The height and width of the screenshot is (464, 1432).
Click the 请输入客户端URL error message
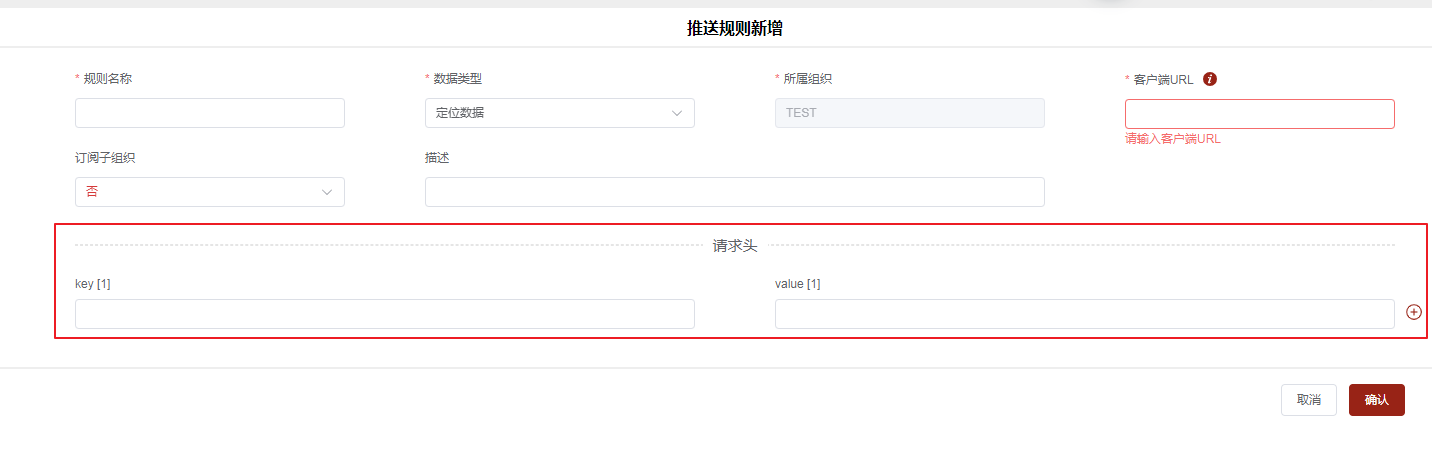click(x=1172, y=139)
